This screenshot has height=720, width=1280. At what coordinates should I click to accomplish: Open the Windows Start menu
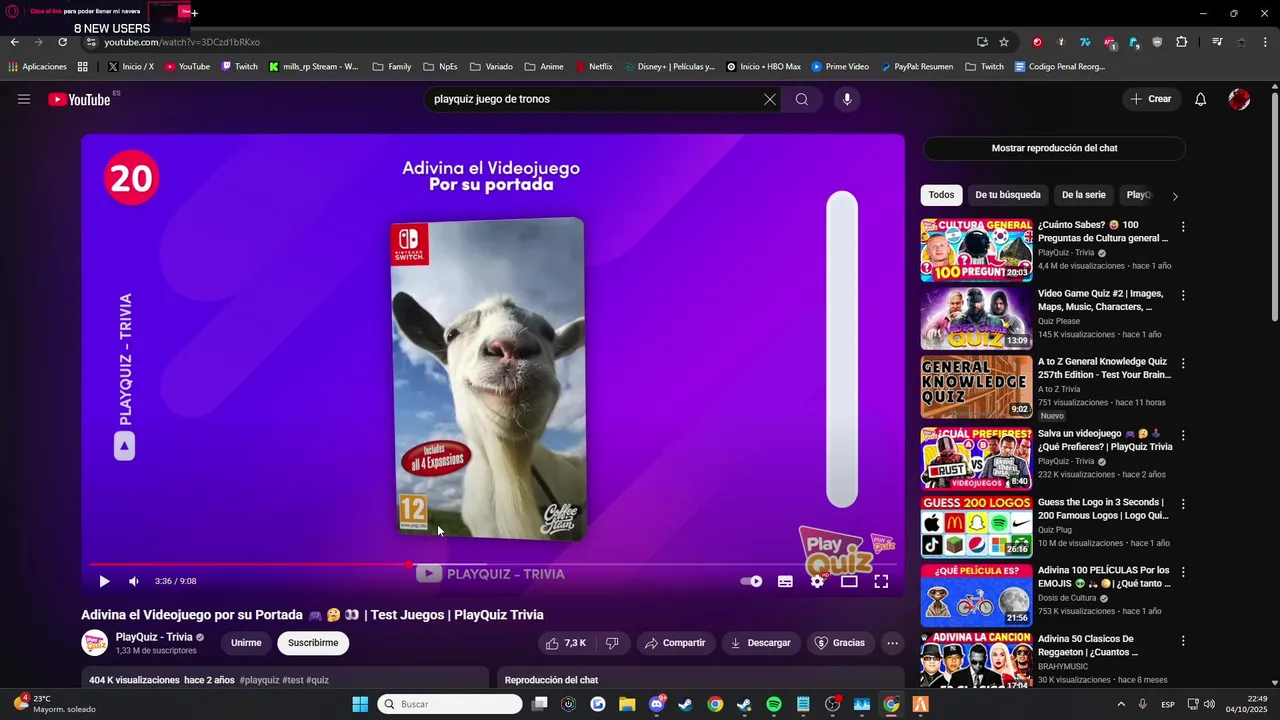point(360,704)
